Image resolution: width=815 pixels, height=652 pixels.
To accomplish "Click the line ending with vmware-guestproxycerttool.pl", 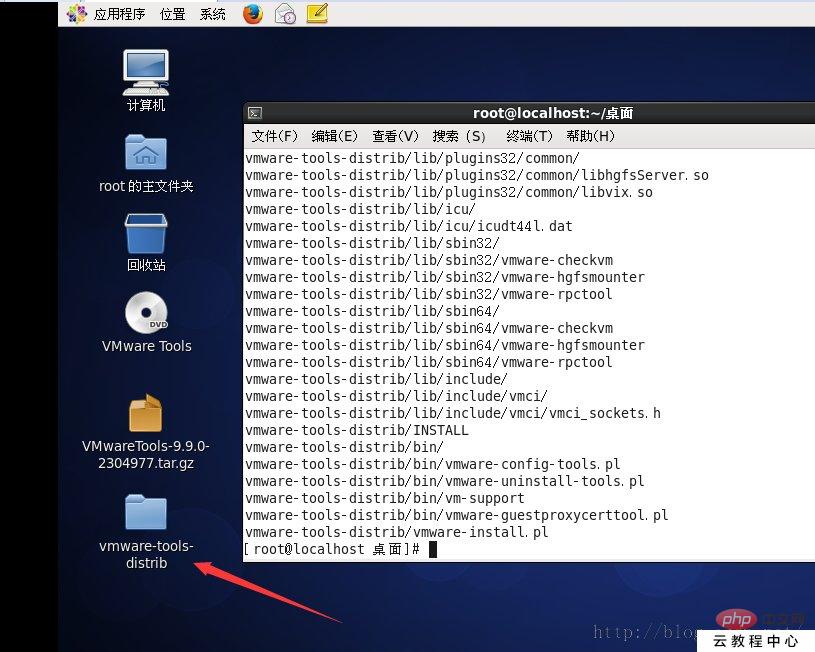I will click(456, 515).
